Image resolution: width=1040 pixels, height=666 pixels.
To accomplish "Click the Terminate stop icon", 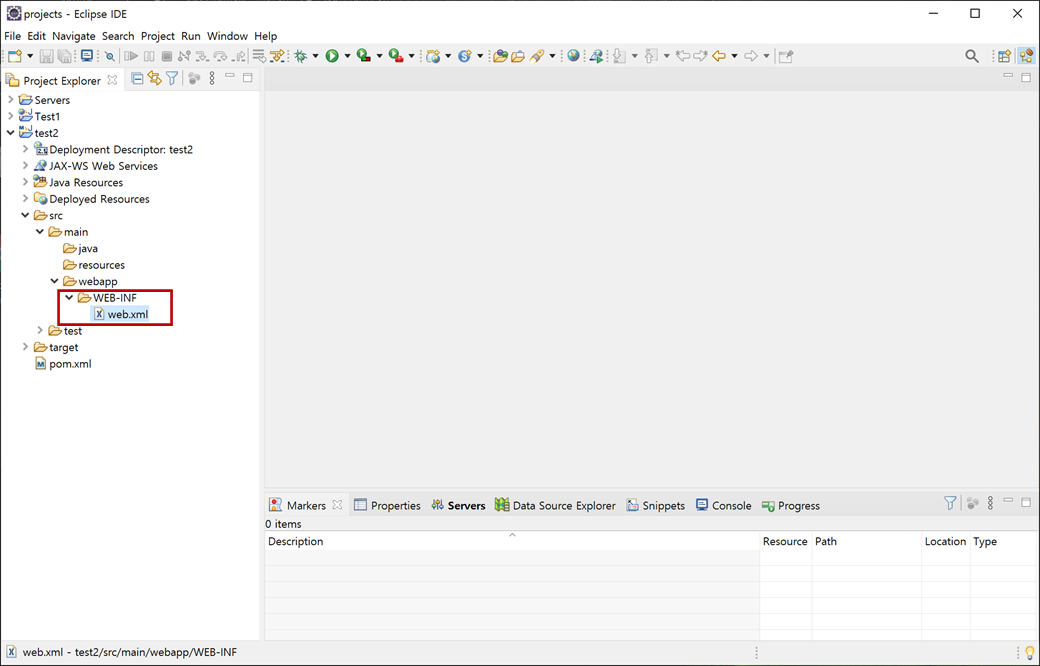I will (x=167, y=56).
